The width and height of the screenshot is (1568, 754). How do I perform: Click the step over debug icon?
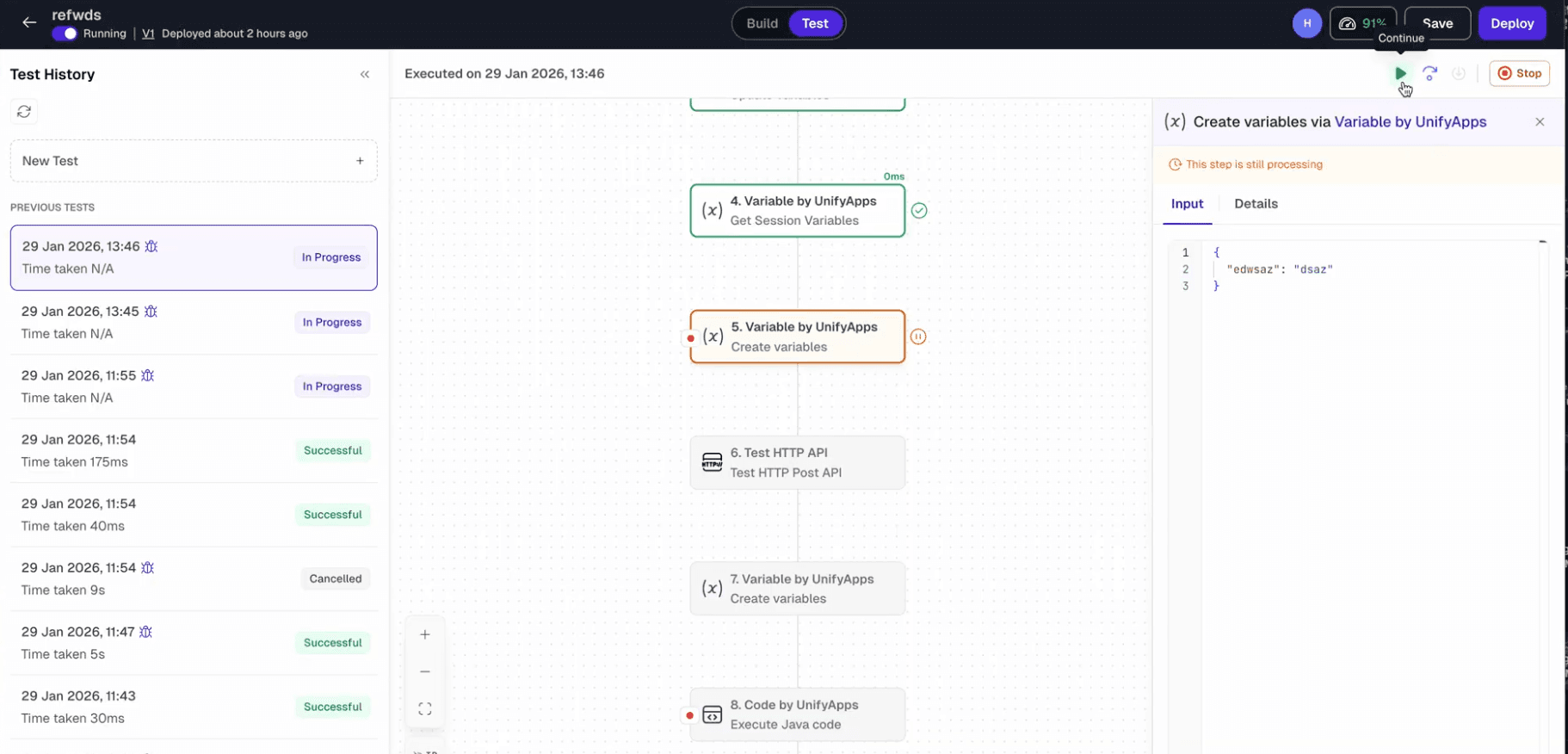click(x=1429, y=74)
